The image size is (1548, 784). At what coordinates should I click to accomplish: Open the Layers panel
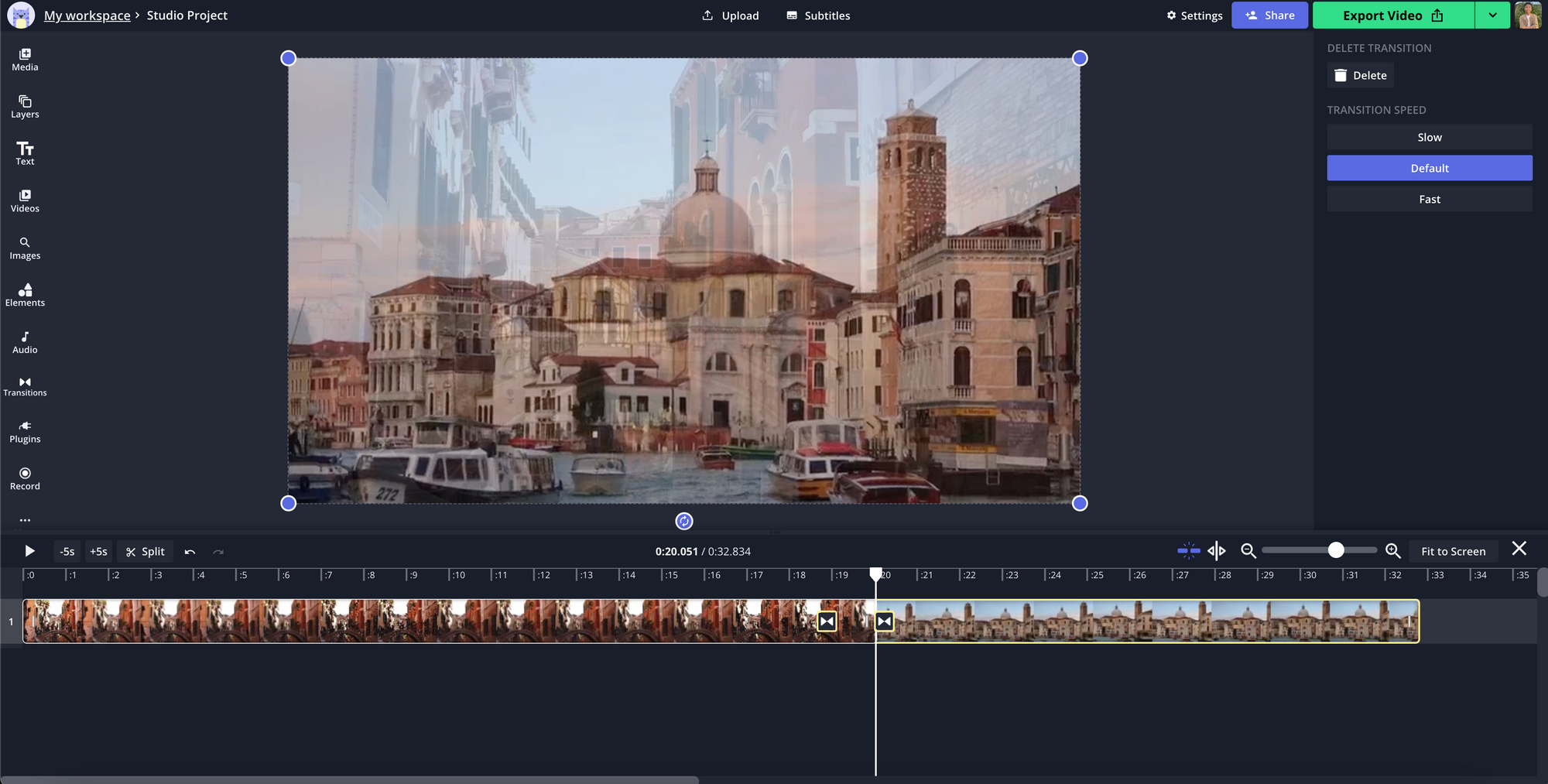(x=25, y=107)
